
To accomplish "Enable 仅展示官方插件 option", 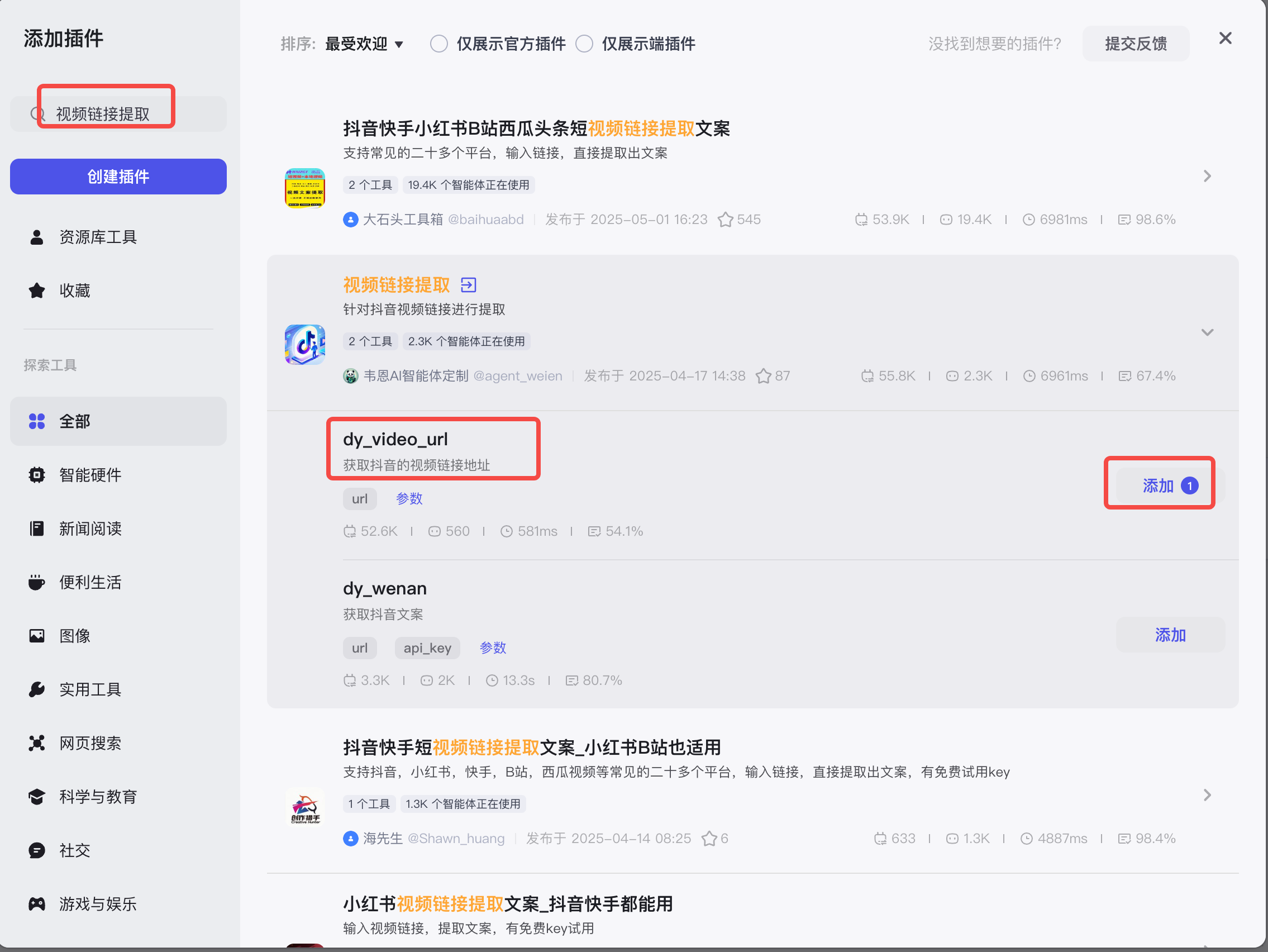I will [x=439, y=44].
